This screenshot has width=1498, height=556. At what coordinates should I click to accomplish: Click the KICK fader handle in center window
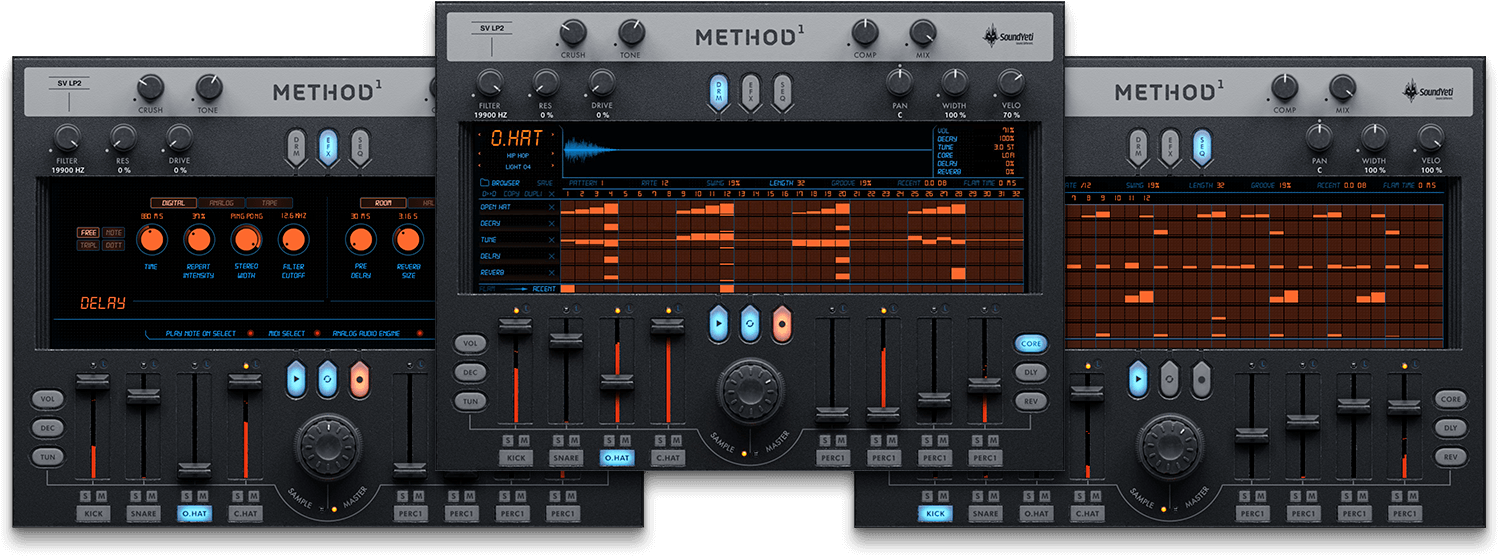pos(516,325)
